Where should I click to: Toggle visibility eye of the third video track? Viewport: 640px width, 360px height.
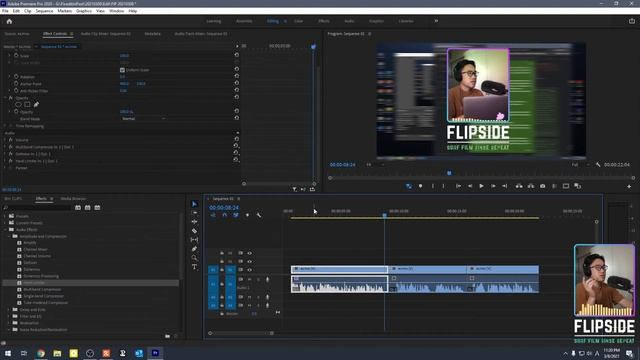pyautogui.click(x=249, y=270)
